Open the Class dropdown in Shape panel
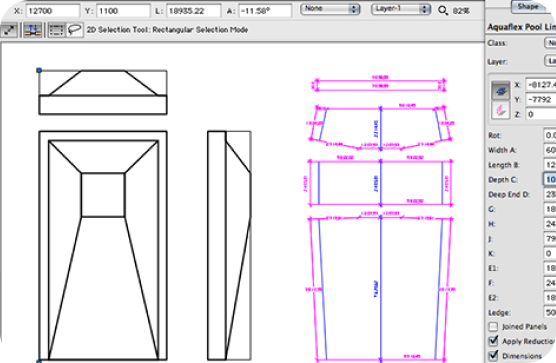This screenshot has height=363, width=556. (550, 43)
